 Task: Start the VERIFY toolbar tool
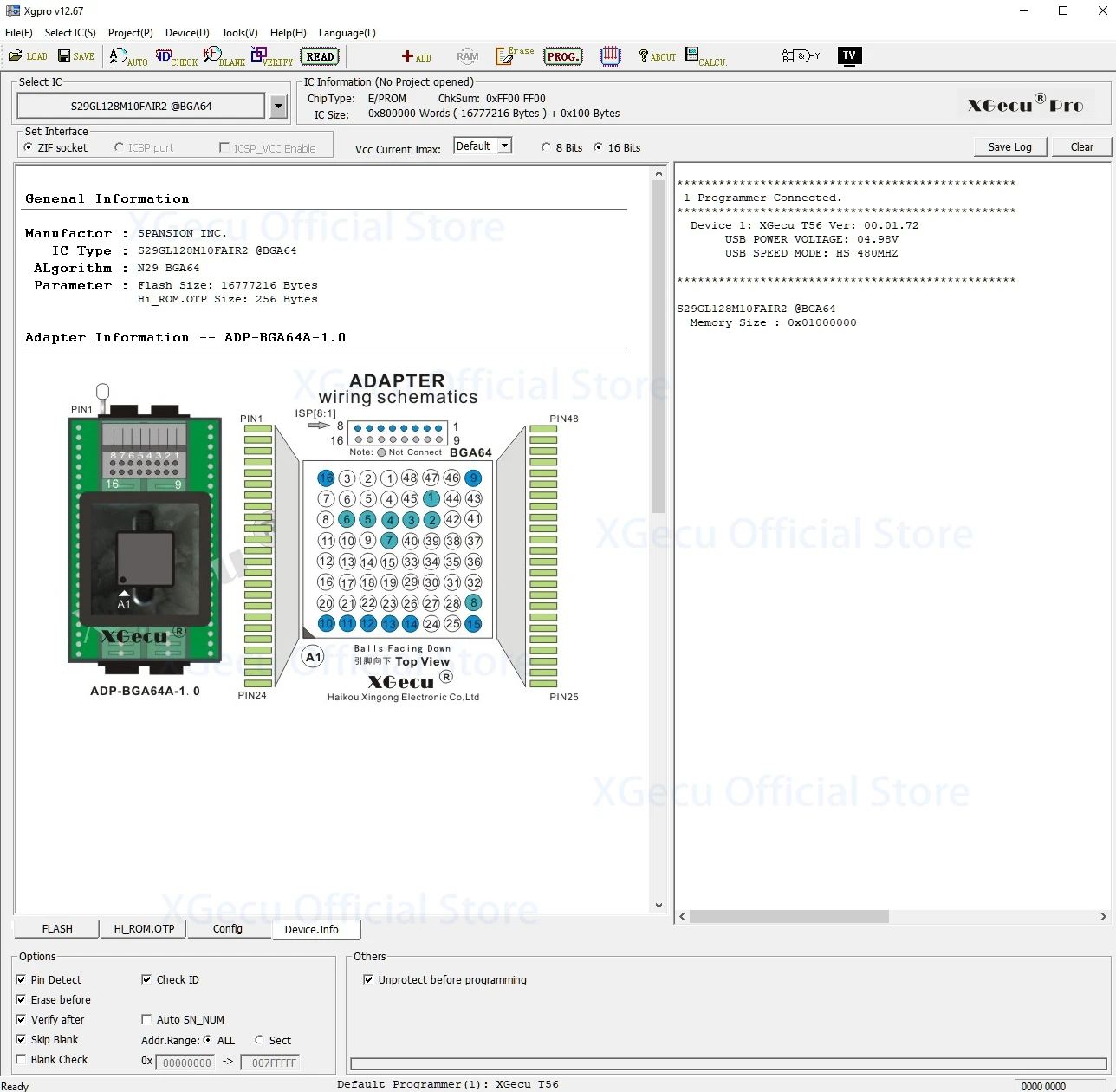(272, 57)
